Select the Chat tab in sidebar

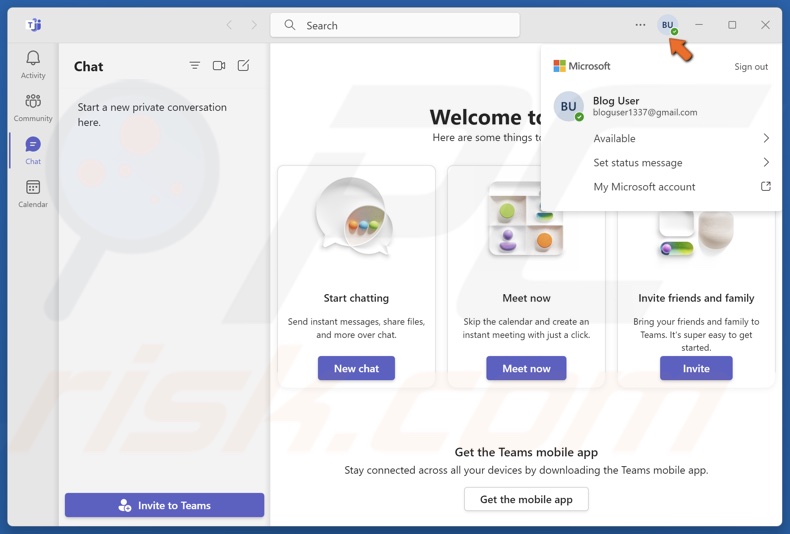tap(33, 149)
